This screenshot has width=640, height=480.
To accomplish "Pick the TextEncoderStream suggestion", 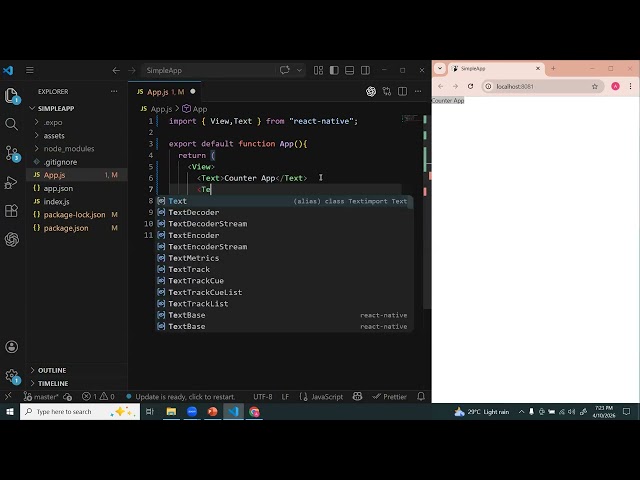I will 284,247.
